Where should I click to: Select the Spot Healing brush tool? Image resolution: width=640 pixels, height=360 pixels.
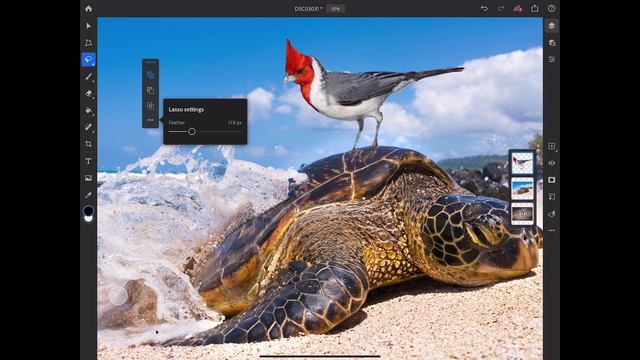point(89,127)
